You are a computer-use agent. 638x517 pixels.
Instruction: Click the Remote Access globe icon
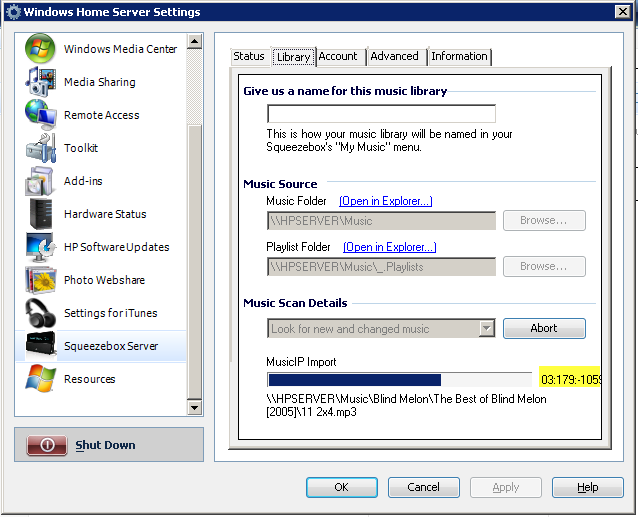tap(40, 115)
